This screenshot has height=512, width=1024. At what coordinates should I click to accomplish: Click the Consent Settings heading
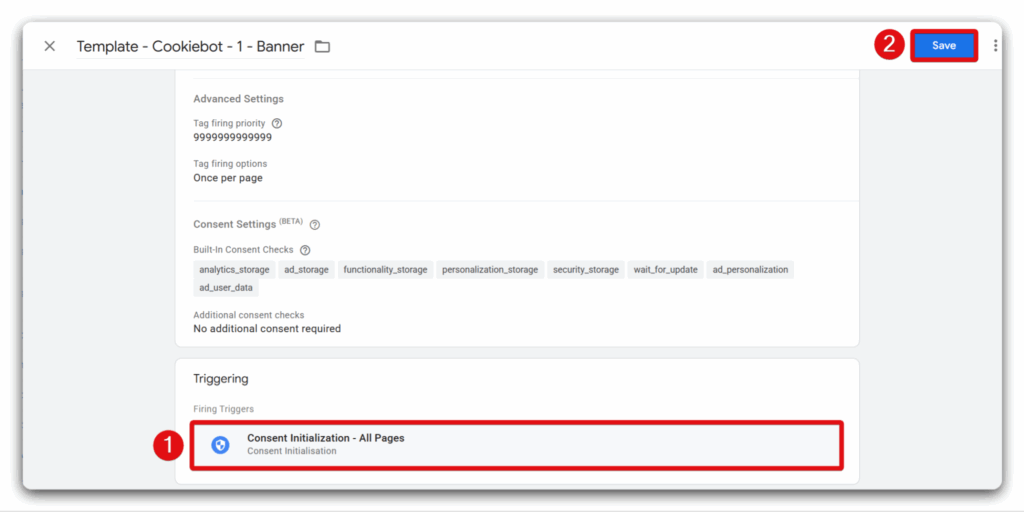click(234, 224)
